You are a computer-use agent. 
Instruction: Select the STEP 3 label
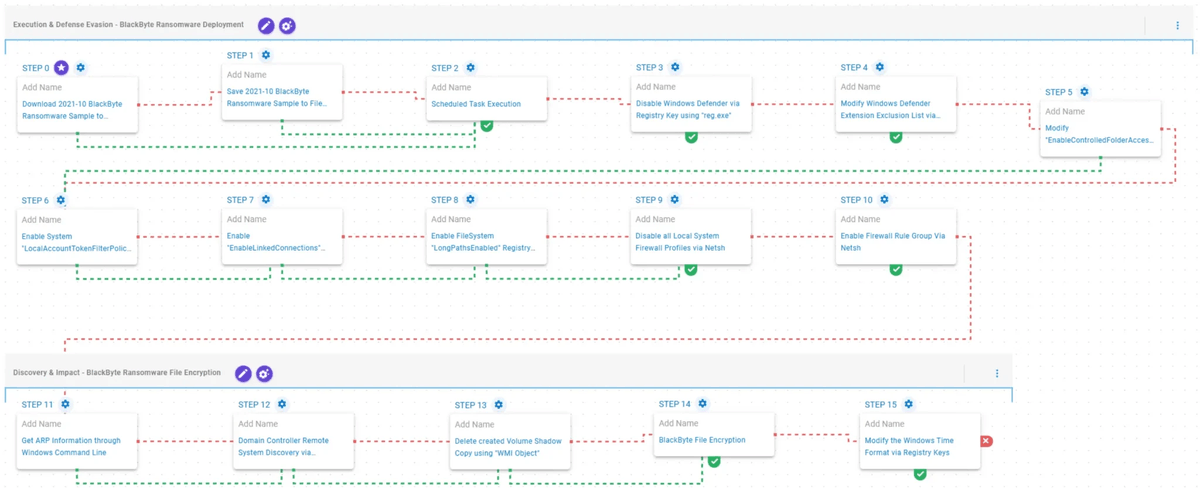649,68
